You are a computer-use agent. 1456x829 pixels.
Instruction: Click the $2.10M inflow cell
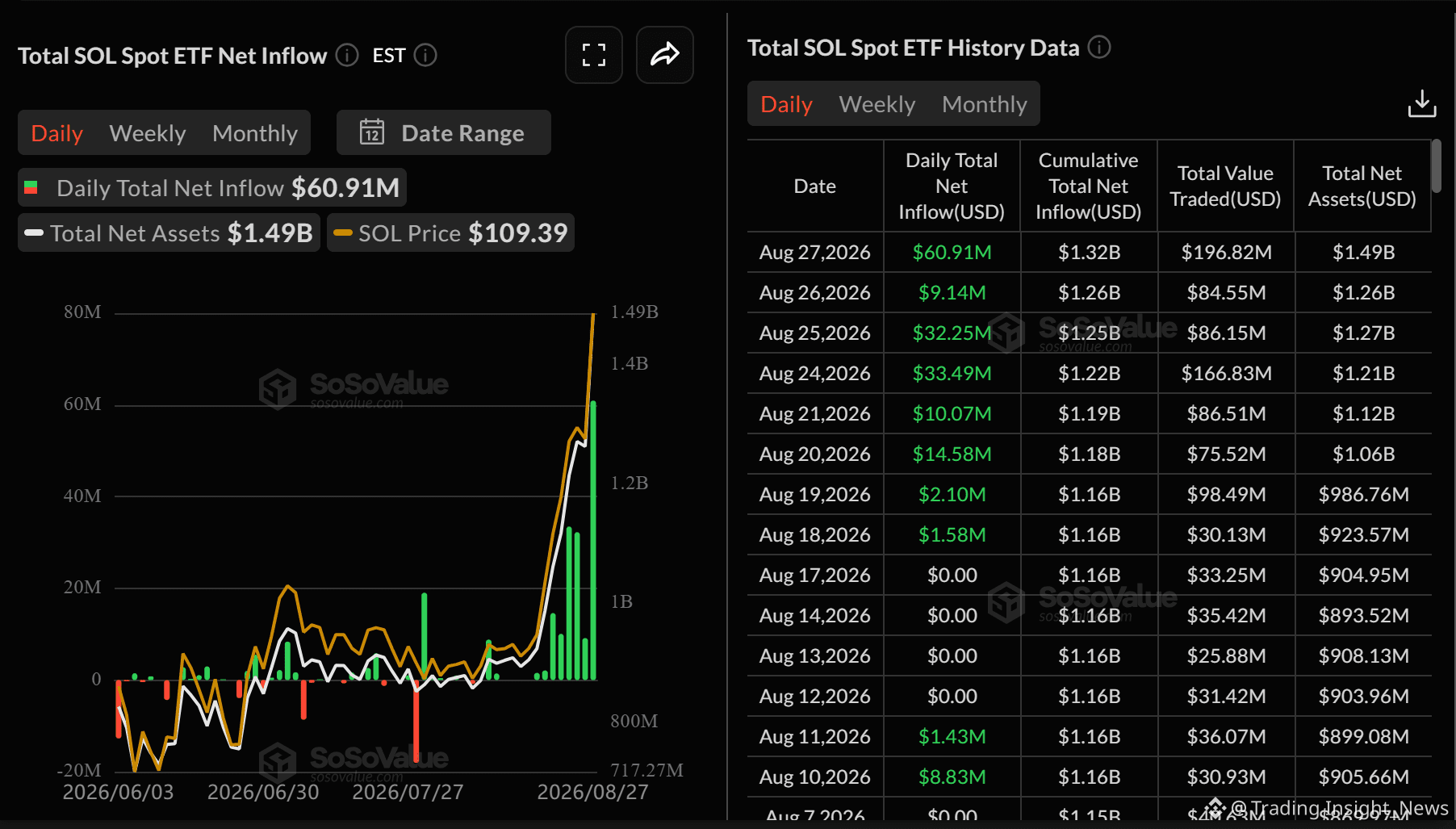tap(952, 495)
